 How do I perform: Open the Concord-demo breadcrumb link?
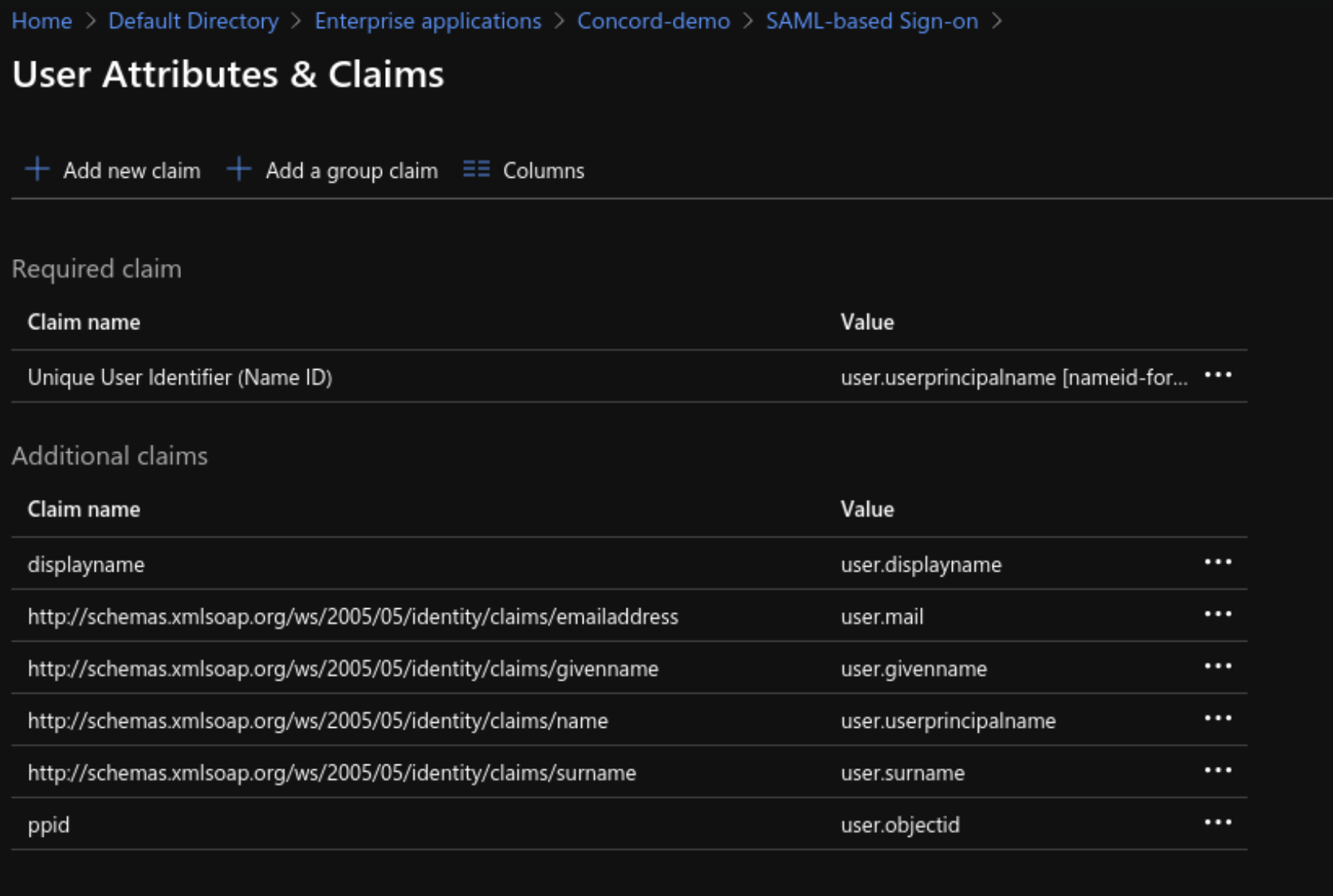654,21
